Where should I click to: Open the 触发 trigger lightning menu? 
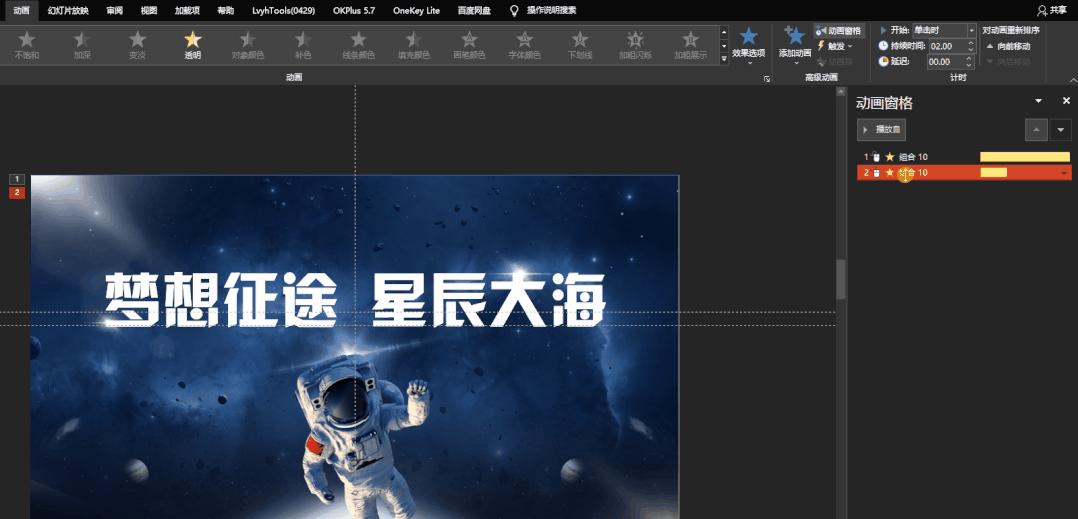pos(835,46)
